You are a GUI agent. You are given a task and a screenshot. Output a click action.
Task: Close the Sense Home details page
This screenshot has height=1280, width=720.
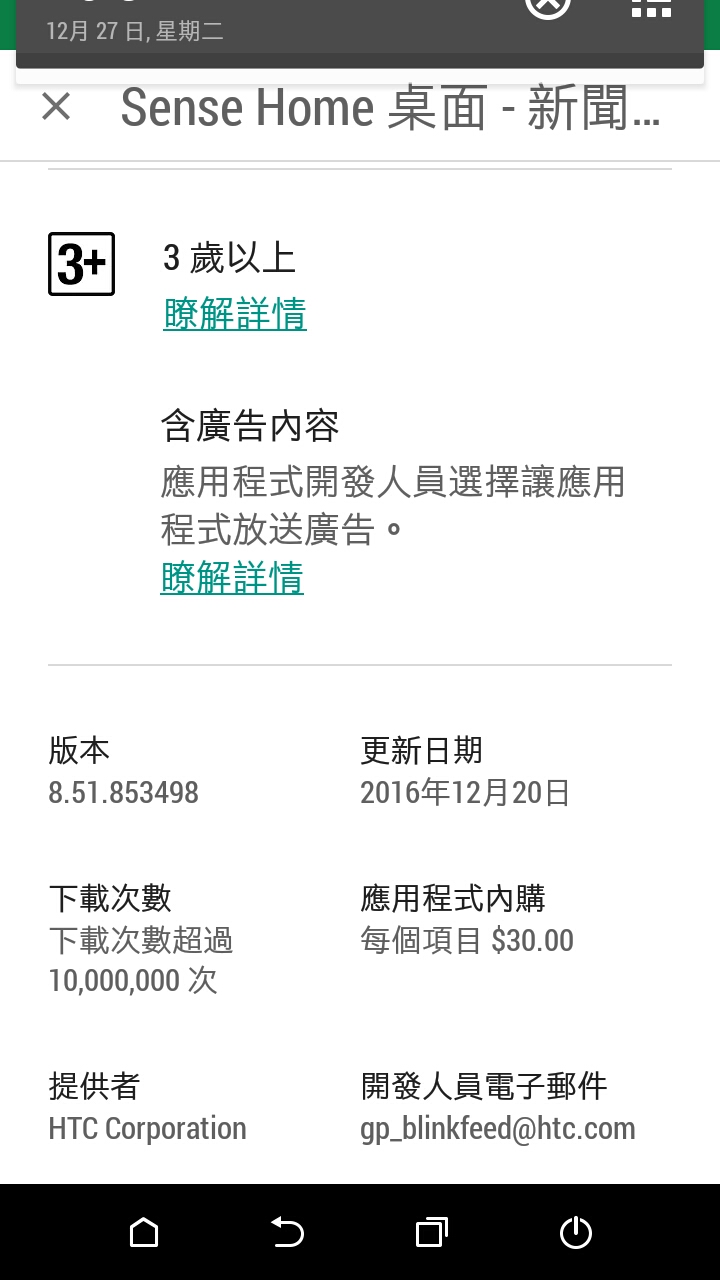click(56, 106)
